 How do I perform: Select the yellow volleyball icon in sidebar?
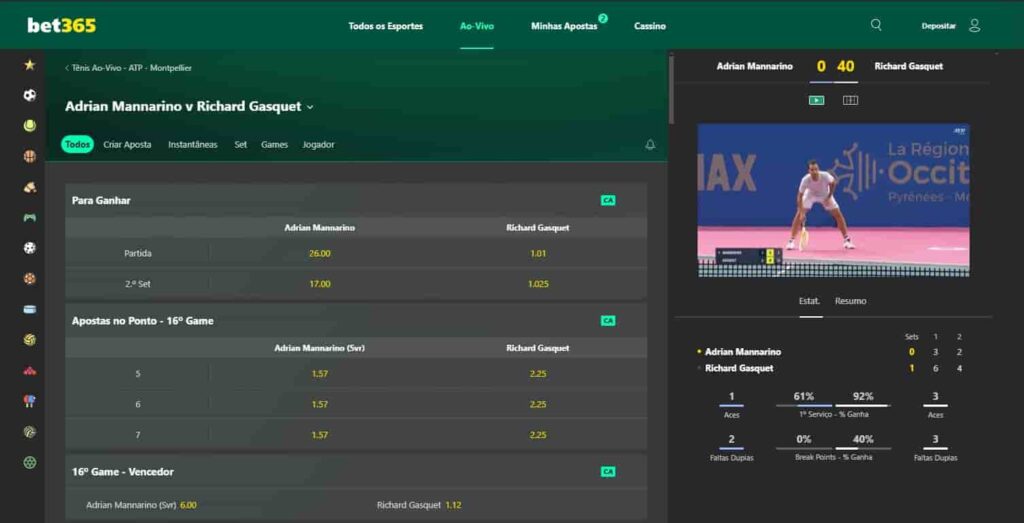point(29,340)
